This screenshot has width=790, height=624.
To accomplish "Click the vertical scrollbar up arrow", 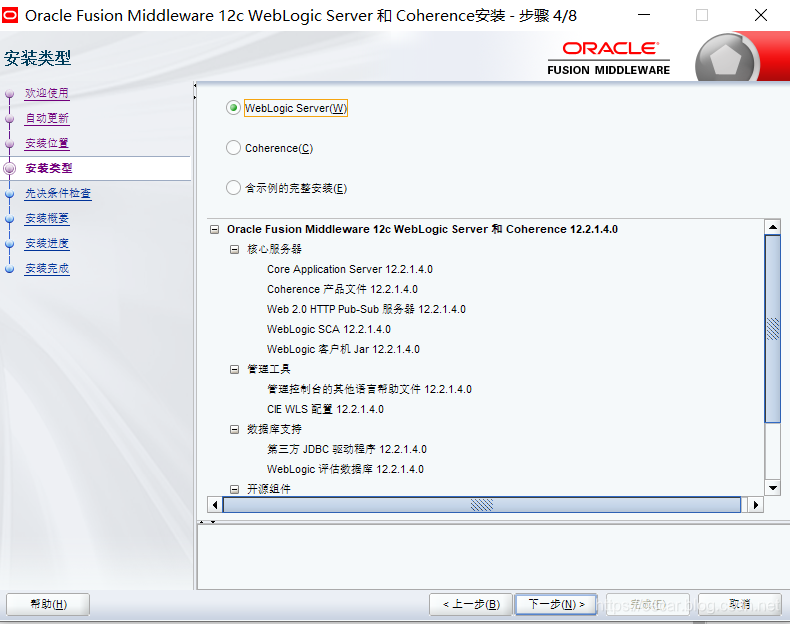I will click(772, 227).
